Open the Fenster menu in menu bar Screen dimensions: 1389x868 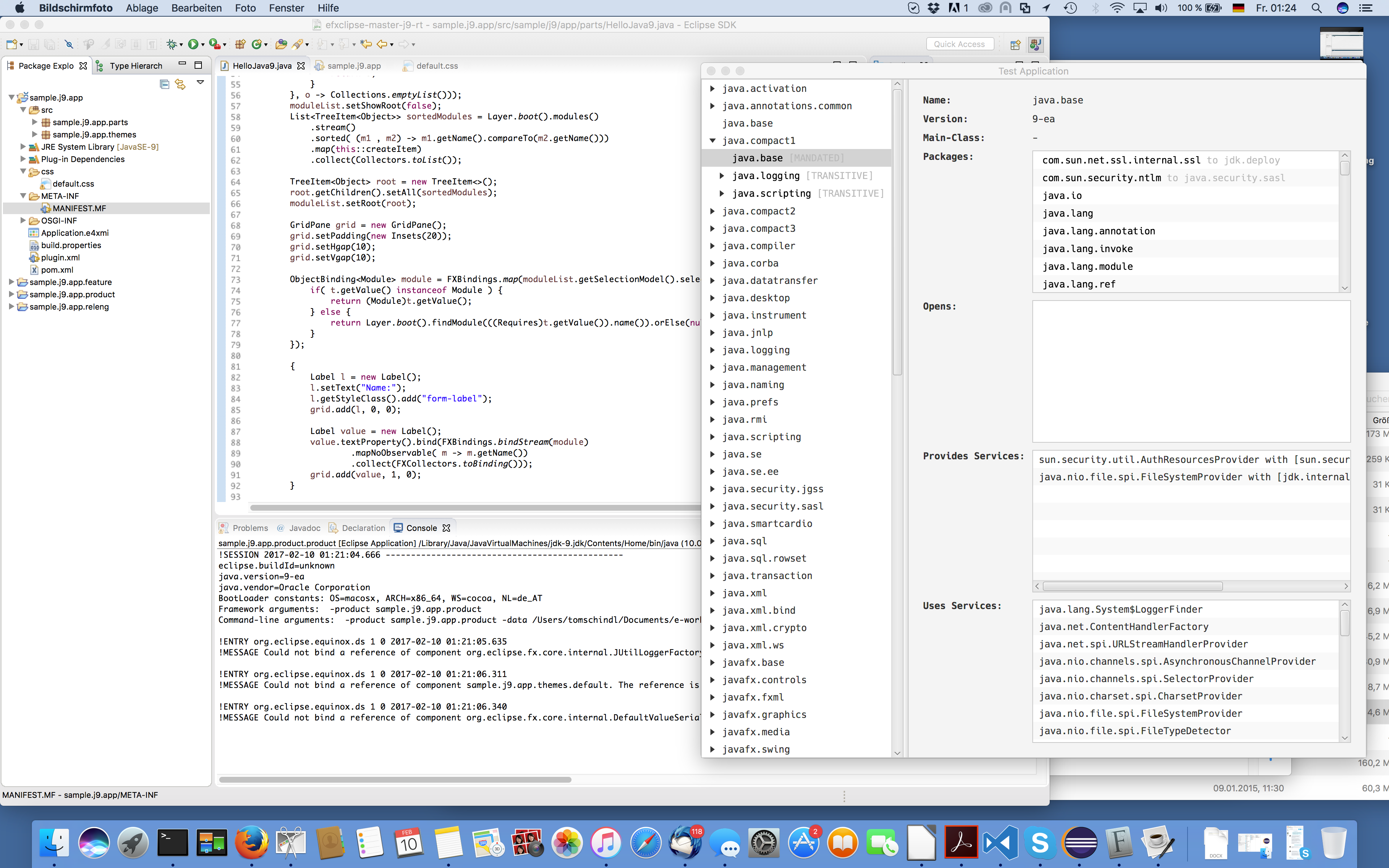(286, 8)
